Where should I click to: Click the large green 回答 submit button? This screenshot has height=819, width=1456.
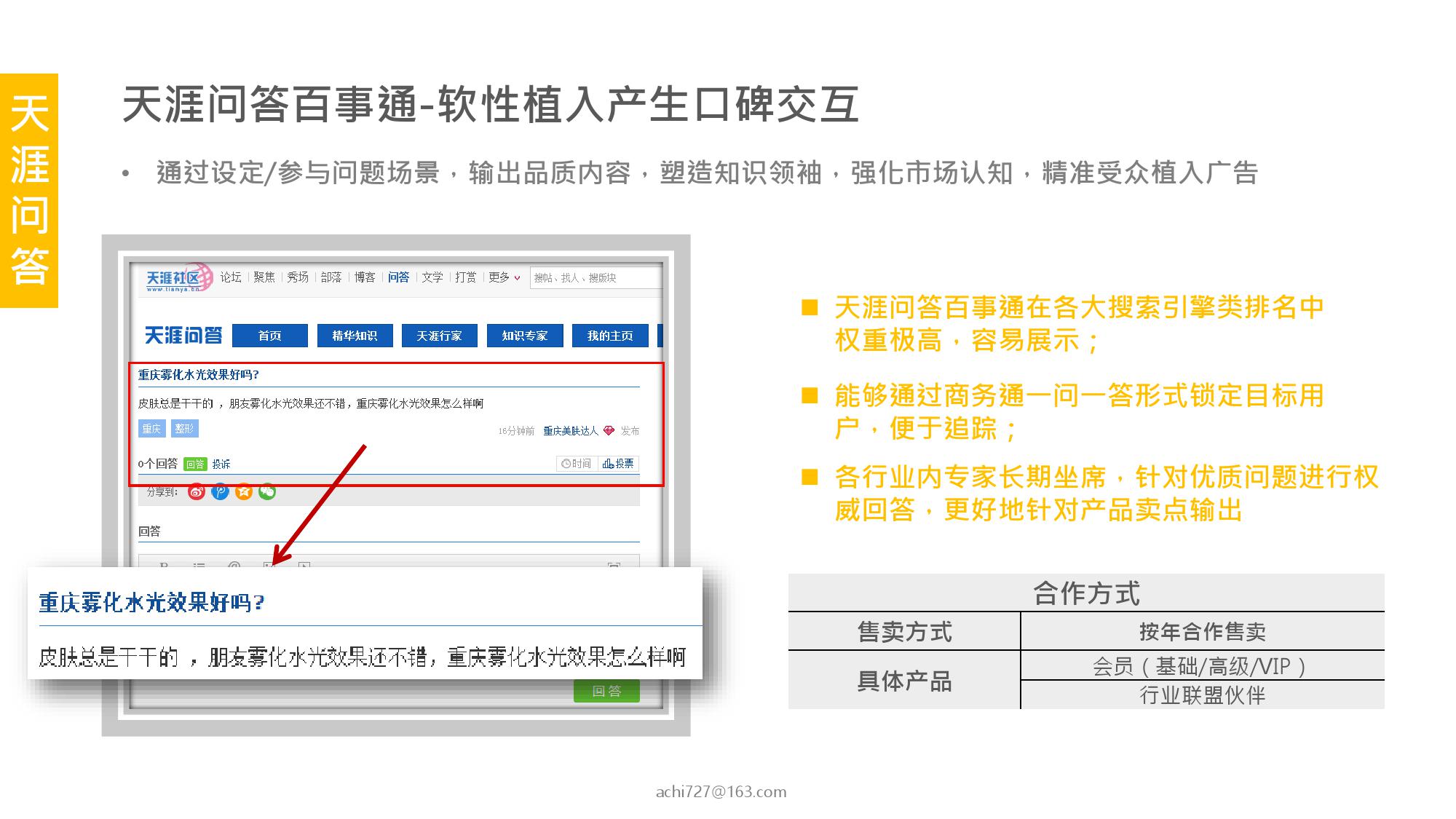606,691
